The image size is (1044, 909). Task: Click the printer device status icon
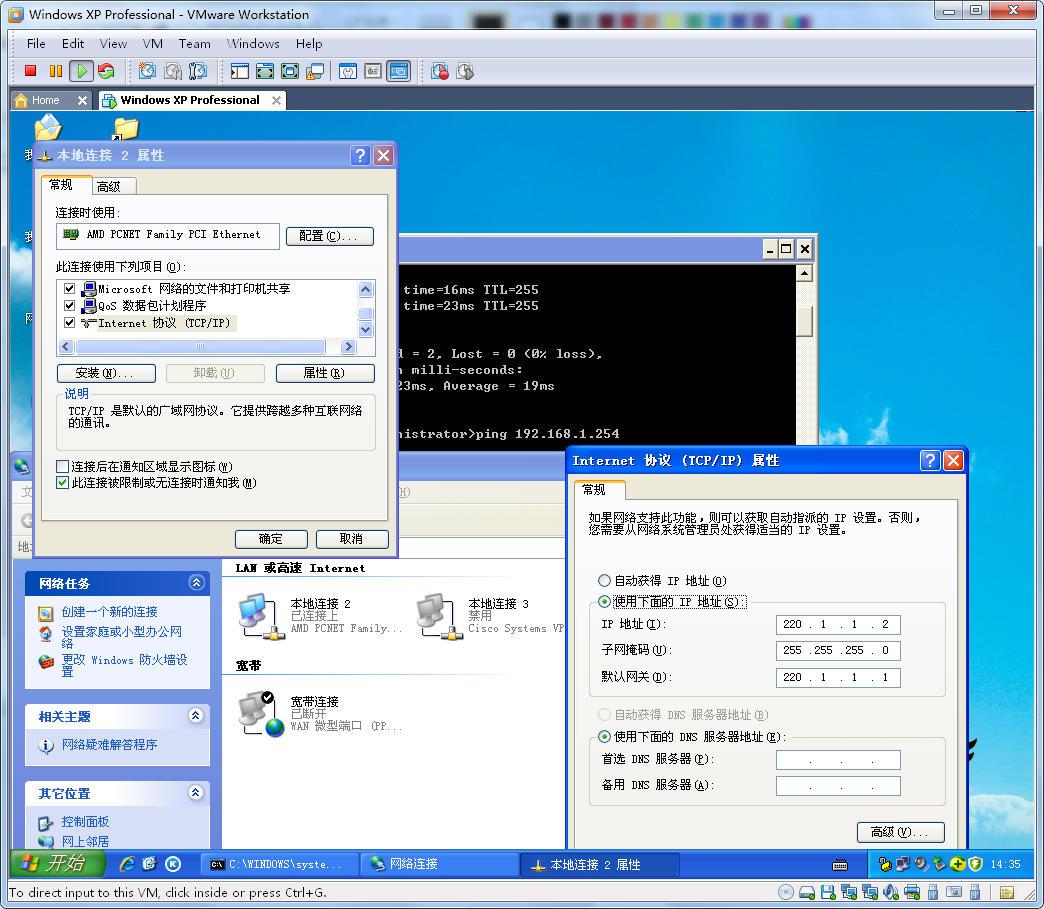coord(912,892)
